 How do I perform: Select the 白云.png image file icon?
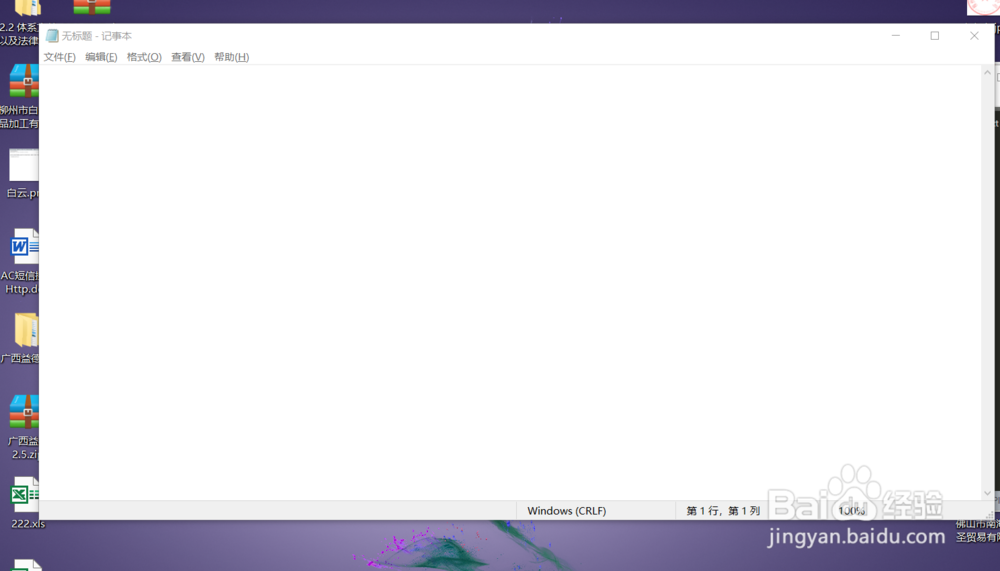point(23,172)
